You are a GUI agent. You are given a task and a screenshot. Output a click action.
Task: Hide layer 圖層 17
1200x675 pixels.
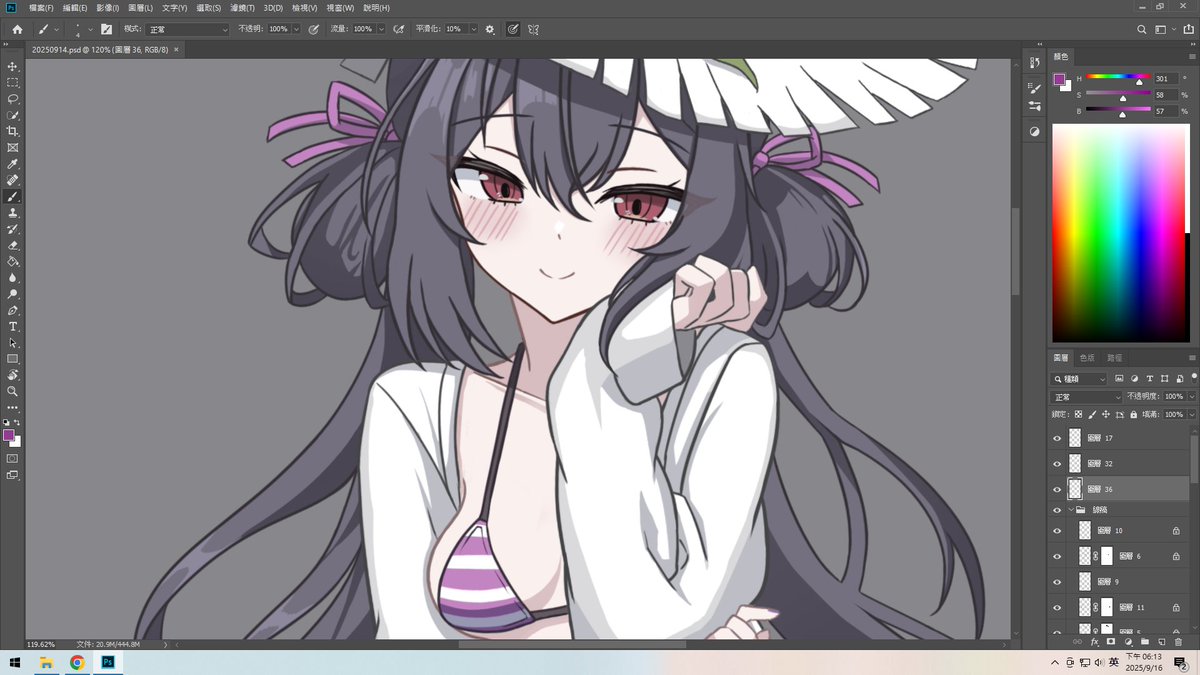tap(1058, 438)
